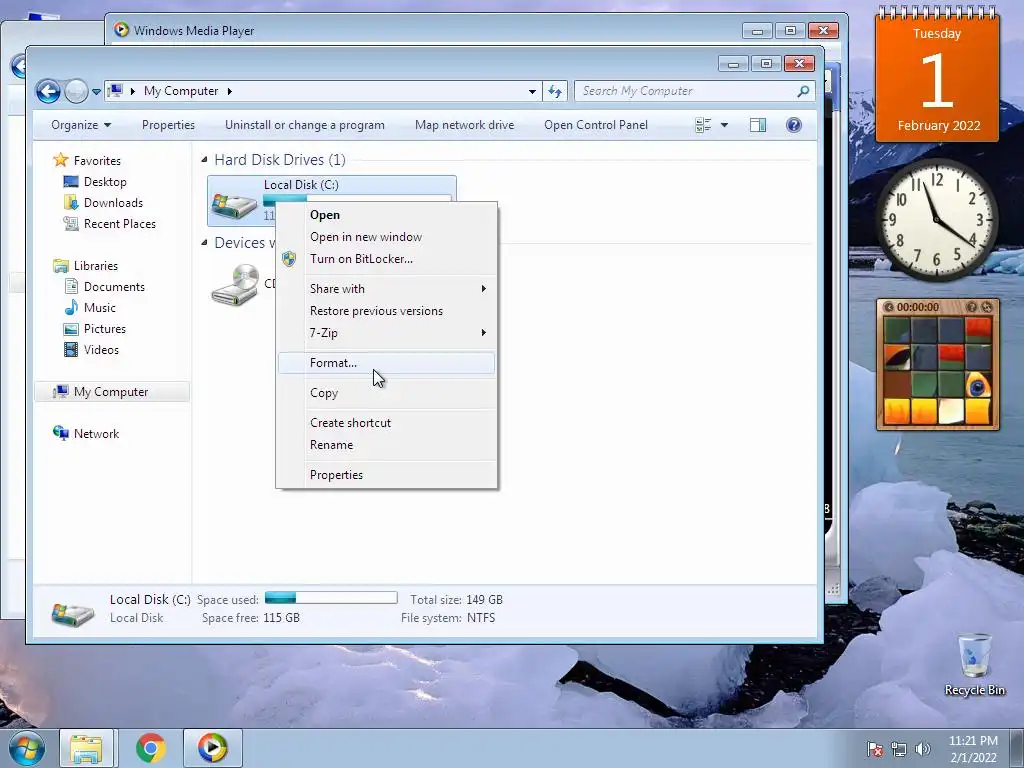Switch to Windows Media Player on taskbar

(x=212, y=748)
